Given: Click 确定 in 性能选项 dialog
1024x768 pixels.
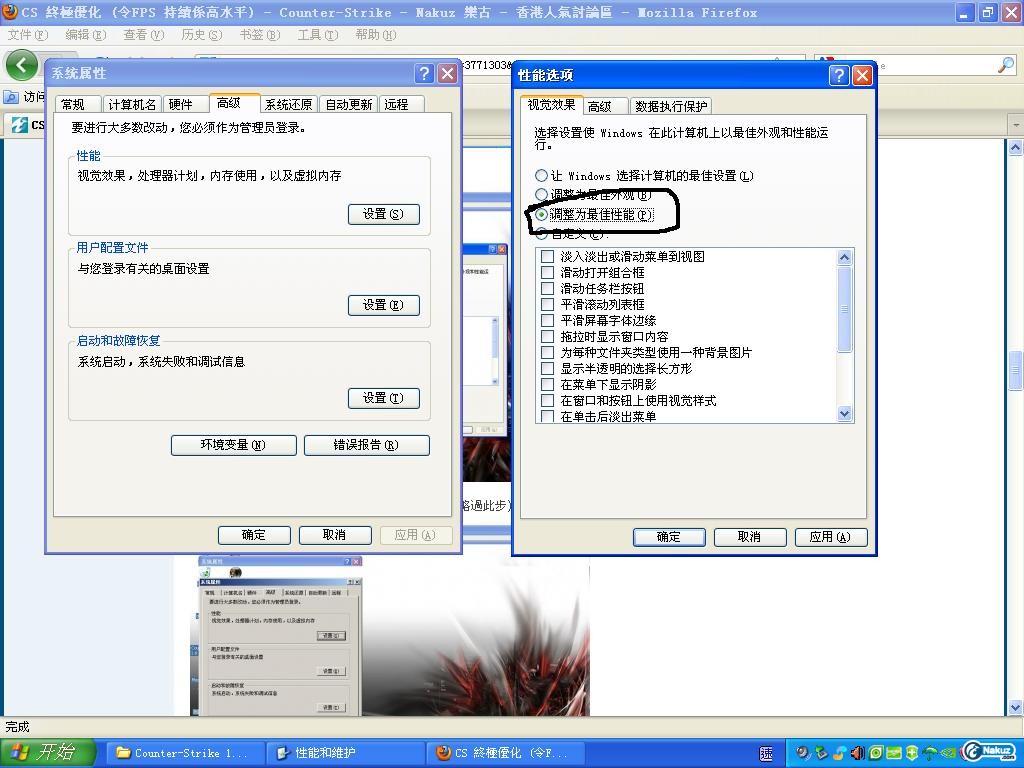Looking at the screenshot, I should (x=669, y=537).
